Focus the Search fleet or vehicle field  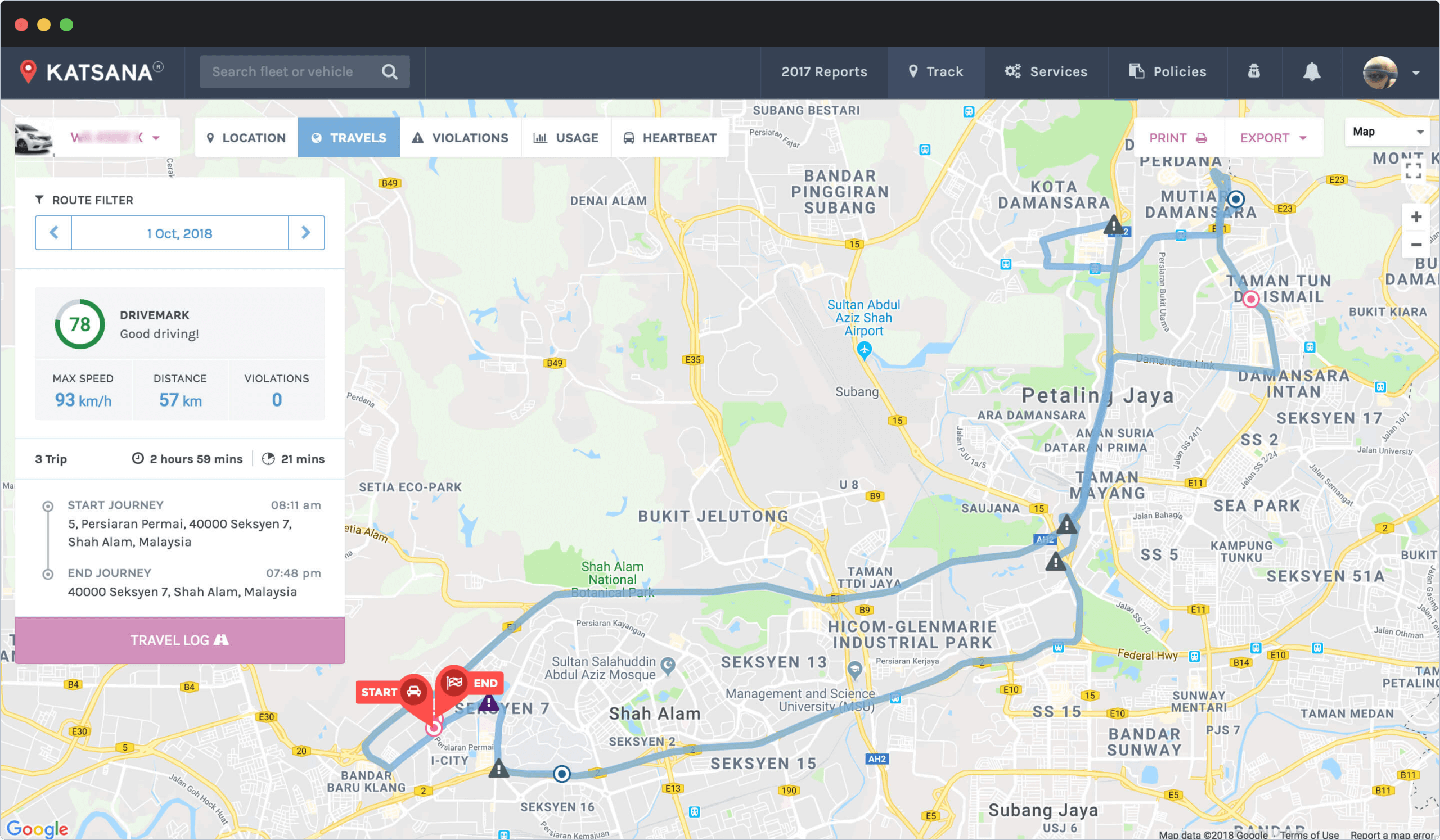point(304,72)
